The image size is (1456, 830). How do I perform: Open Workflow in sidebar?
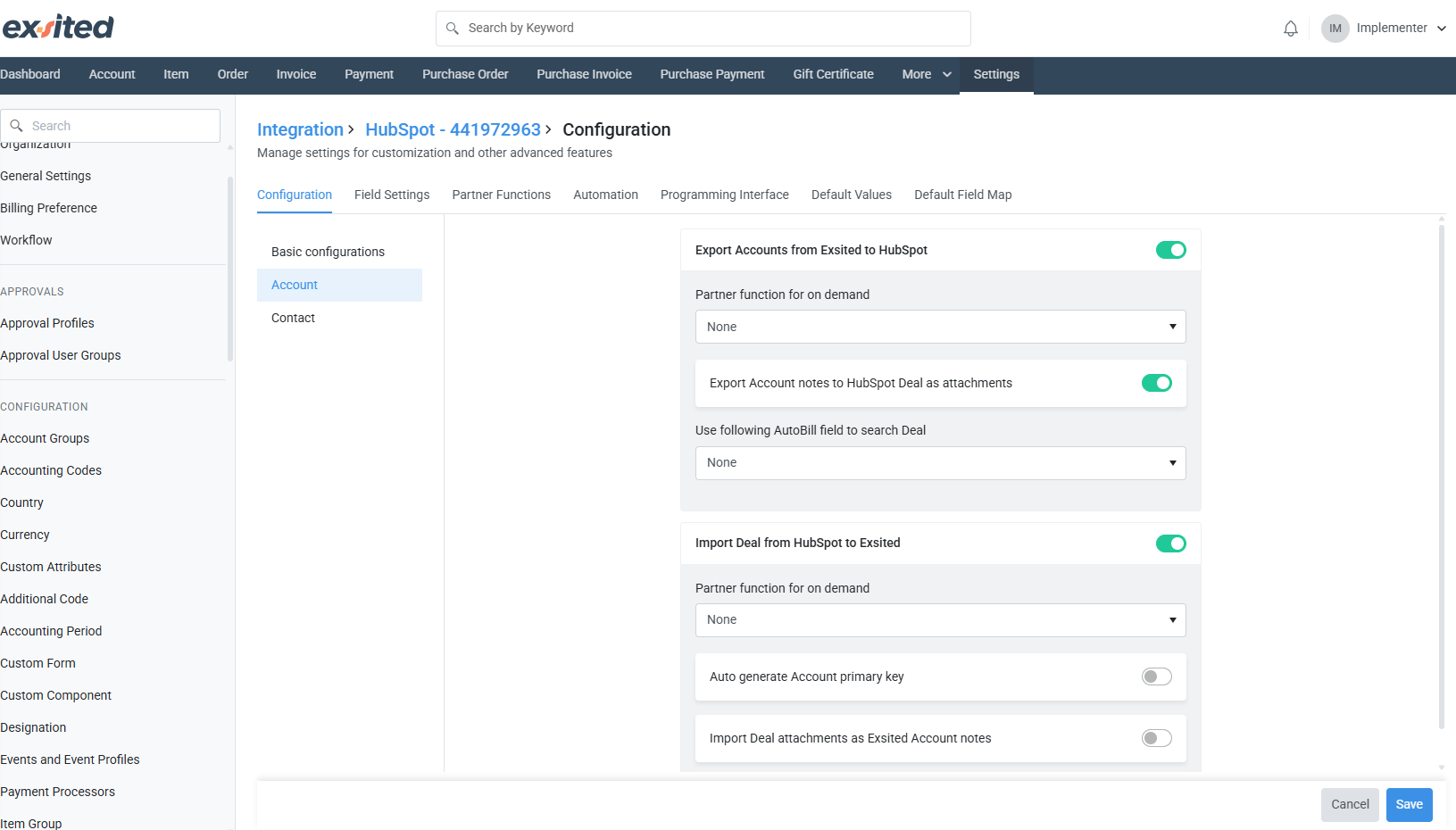click(x=26, y=240)
